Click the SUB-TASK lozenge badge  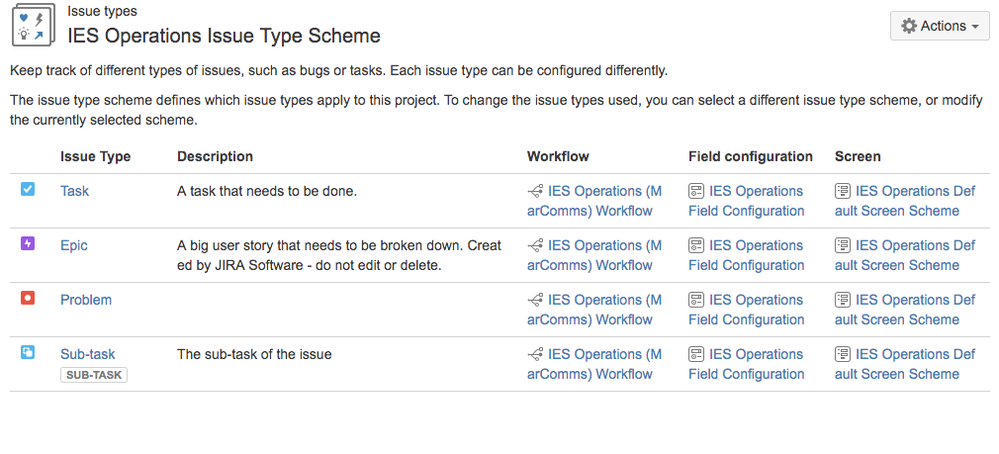[x=94, y=375]
